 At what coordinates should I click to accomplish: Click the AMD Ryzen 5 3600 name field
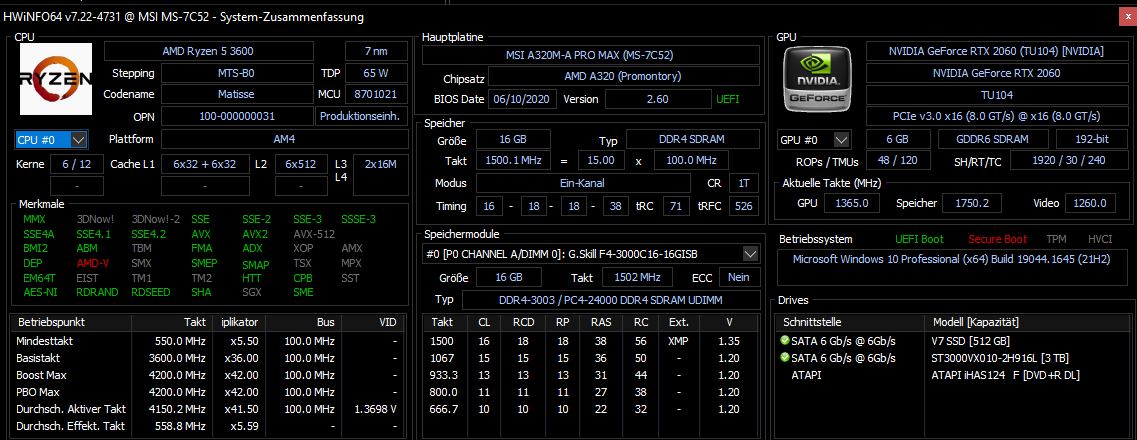[x=209, y=51]
